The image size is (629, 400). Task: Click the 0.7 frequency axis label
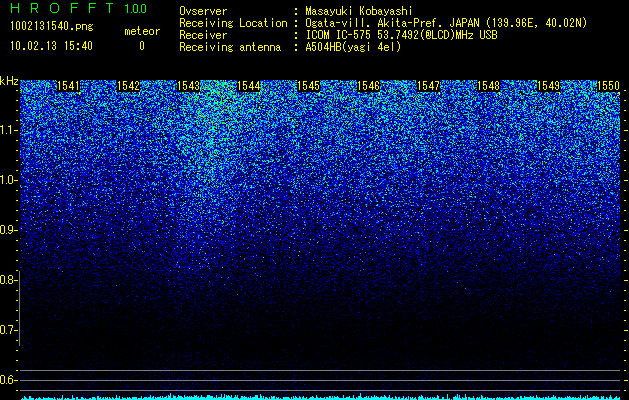[8, 330]
